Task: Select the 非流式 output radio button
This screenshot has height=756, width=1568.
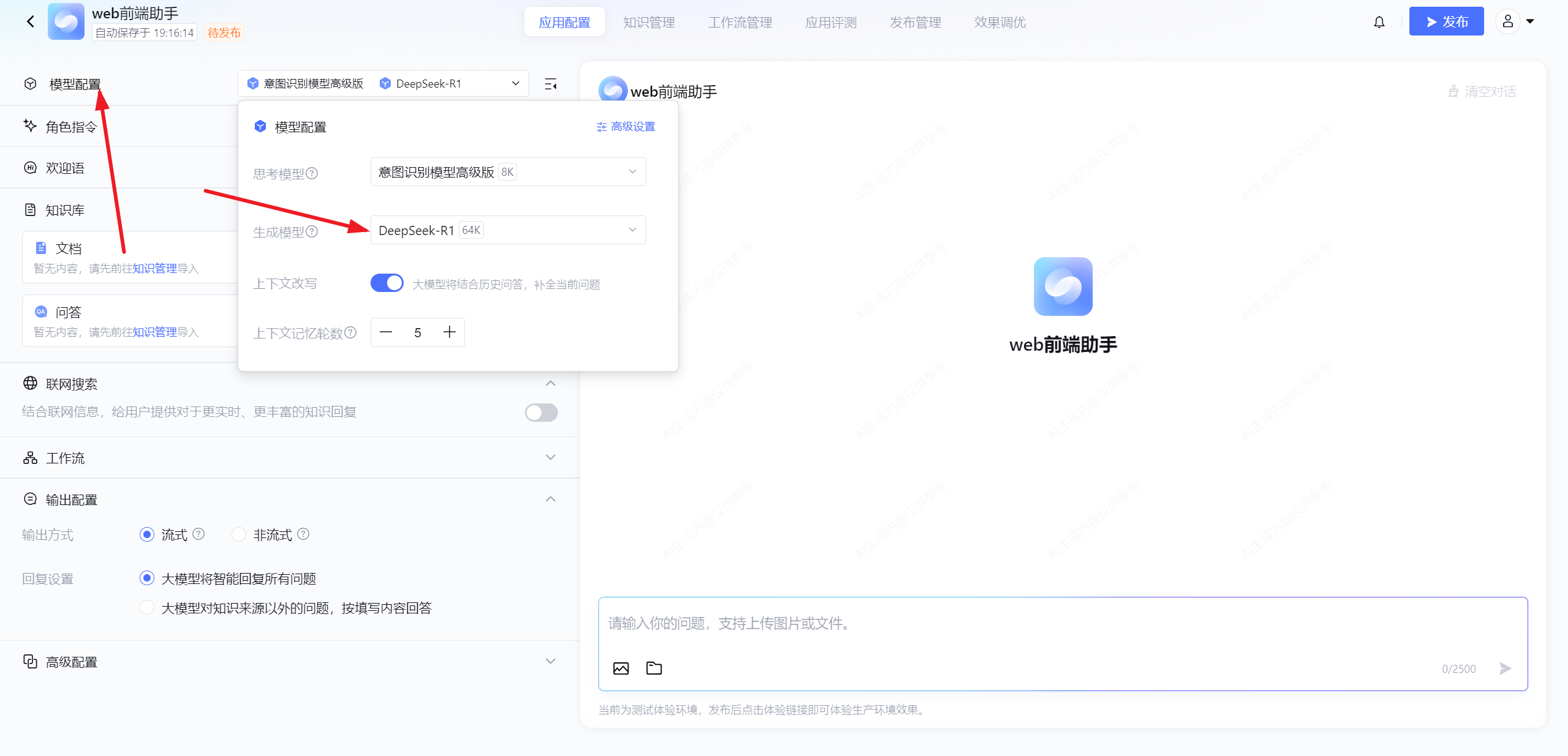Action: (239, 534)
